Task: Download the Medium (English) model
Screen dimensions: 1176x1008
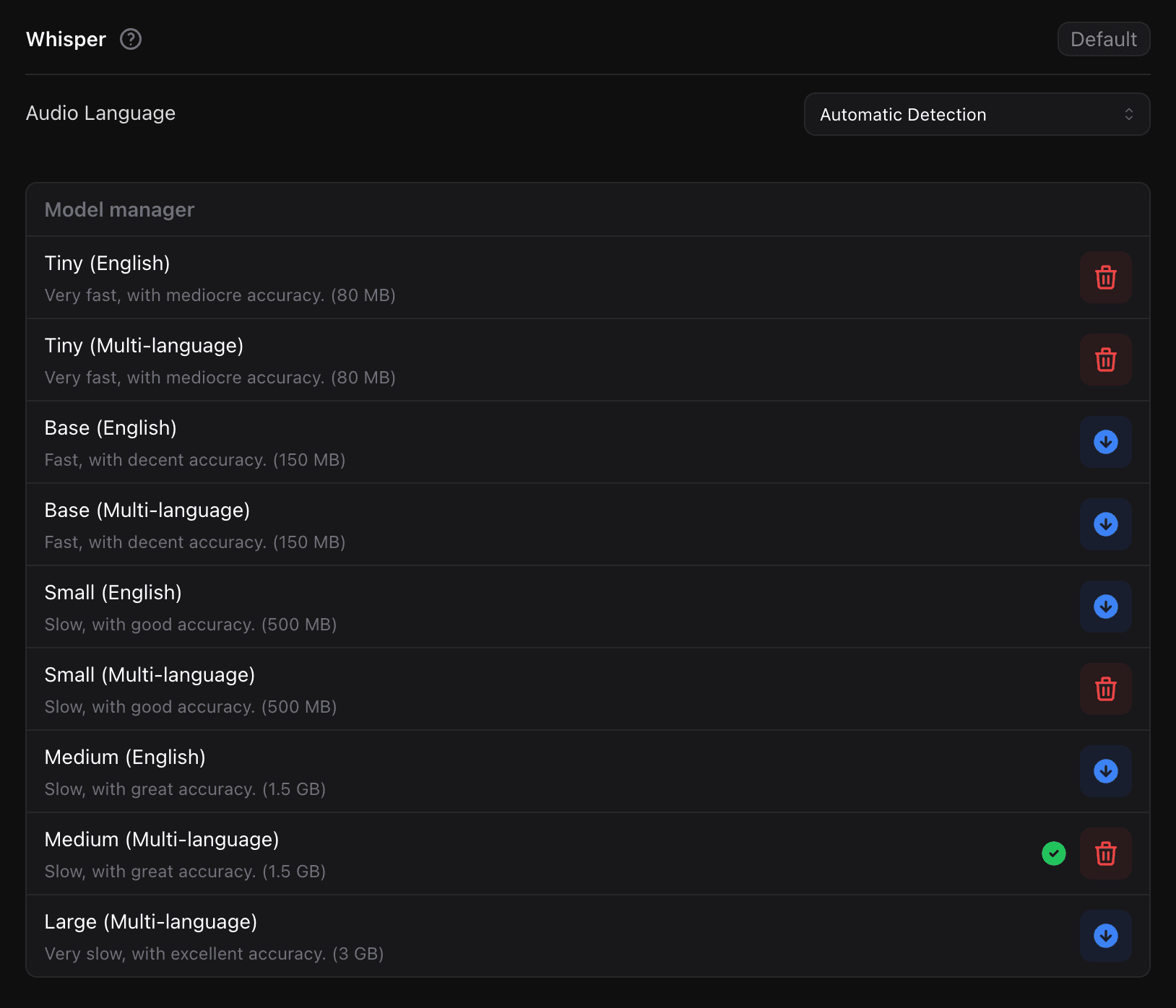Action: click(x=1105, y=771)
